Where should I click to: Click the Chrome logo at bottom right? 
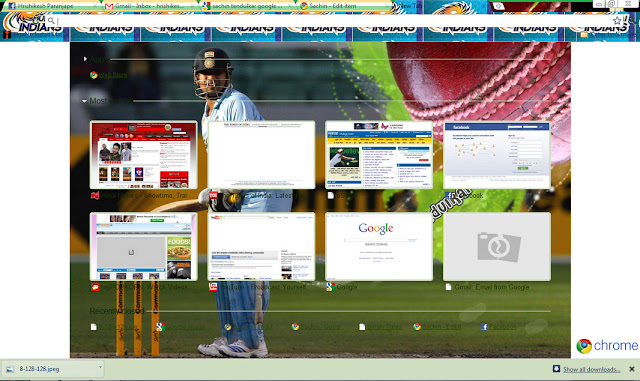point(607,345)
